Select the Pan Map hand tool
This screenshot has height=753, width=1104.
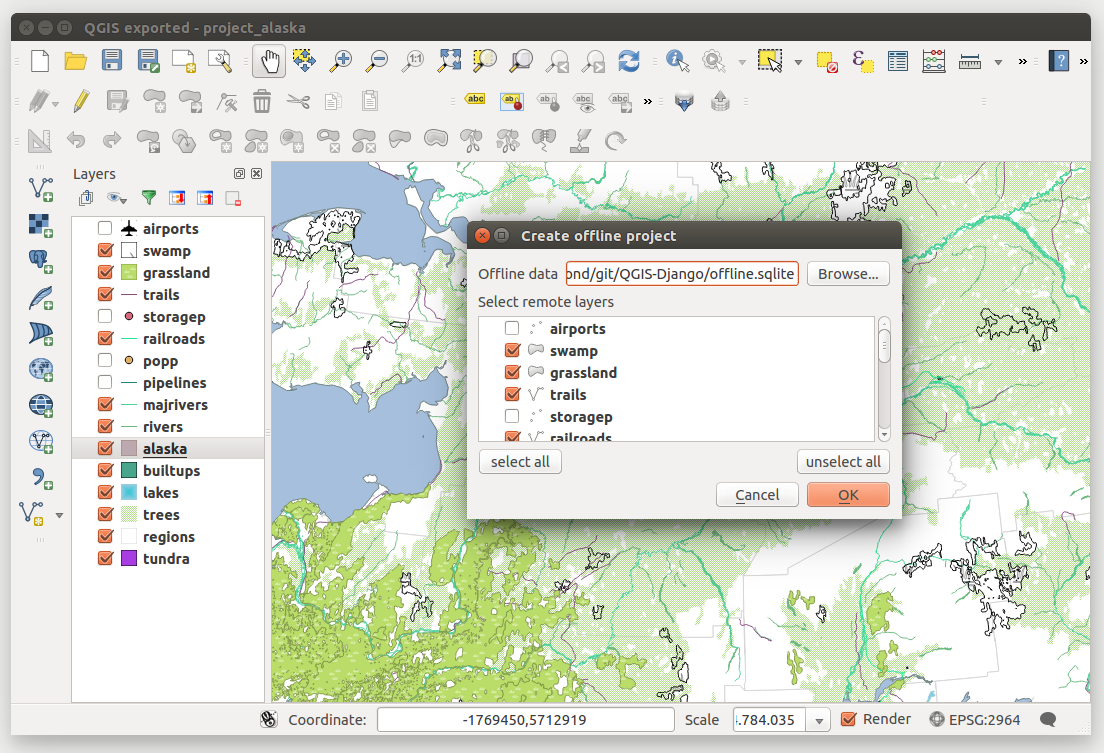coord(269,61)
